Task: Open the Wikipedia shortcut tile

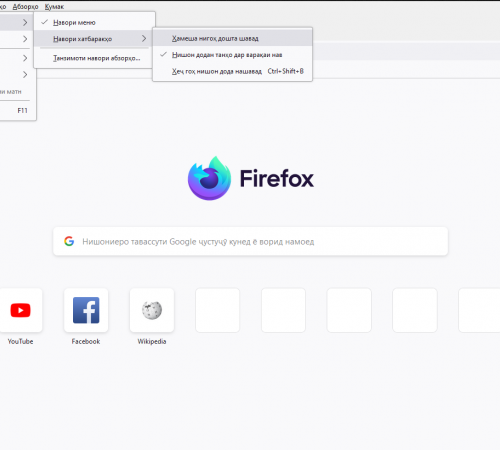Action: pos(152,310)
